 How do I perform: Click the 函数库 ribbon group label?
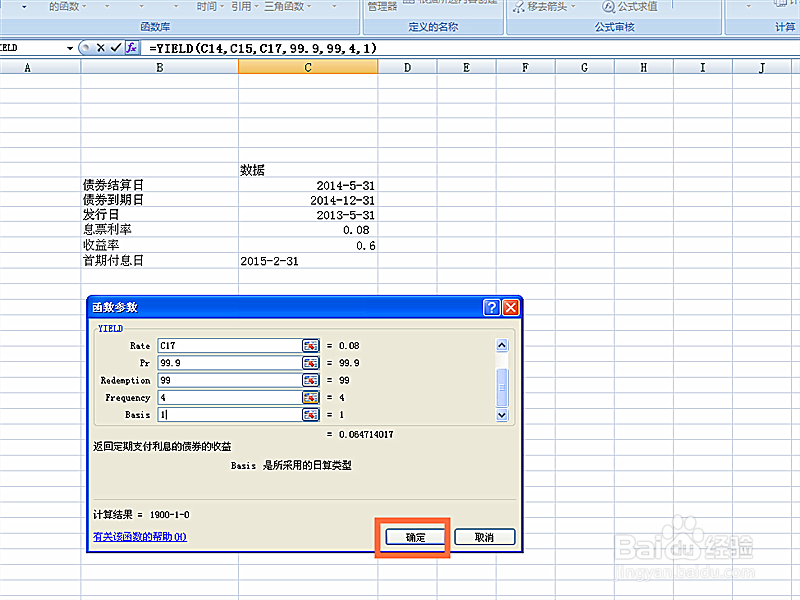[x=155, y=27]
